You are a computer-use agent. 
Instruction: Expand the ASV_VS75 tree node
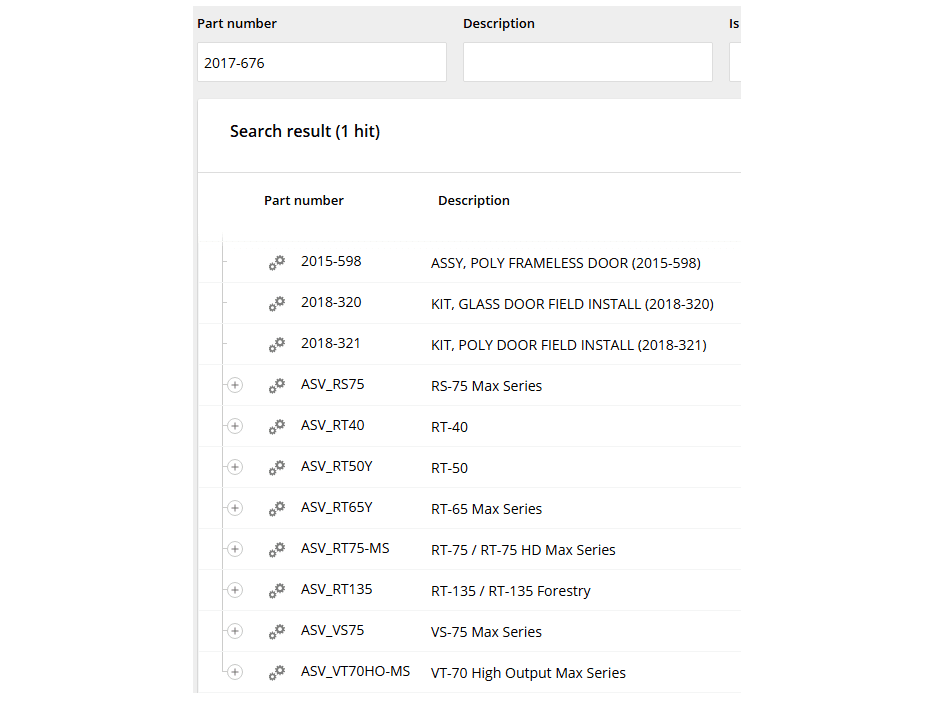click(235, 631)
